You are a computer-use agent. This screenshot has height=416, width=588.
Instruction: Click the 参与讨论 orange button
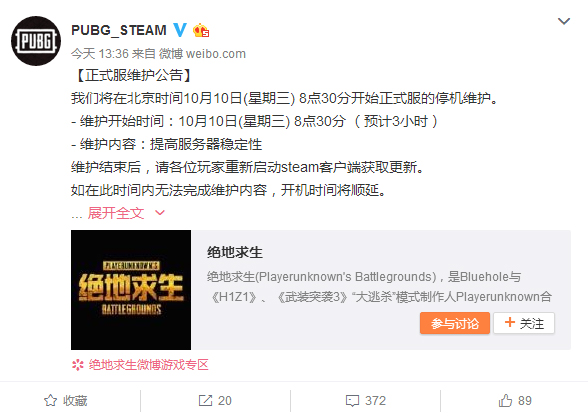click(455, 323)
